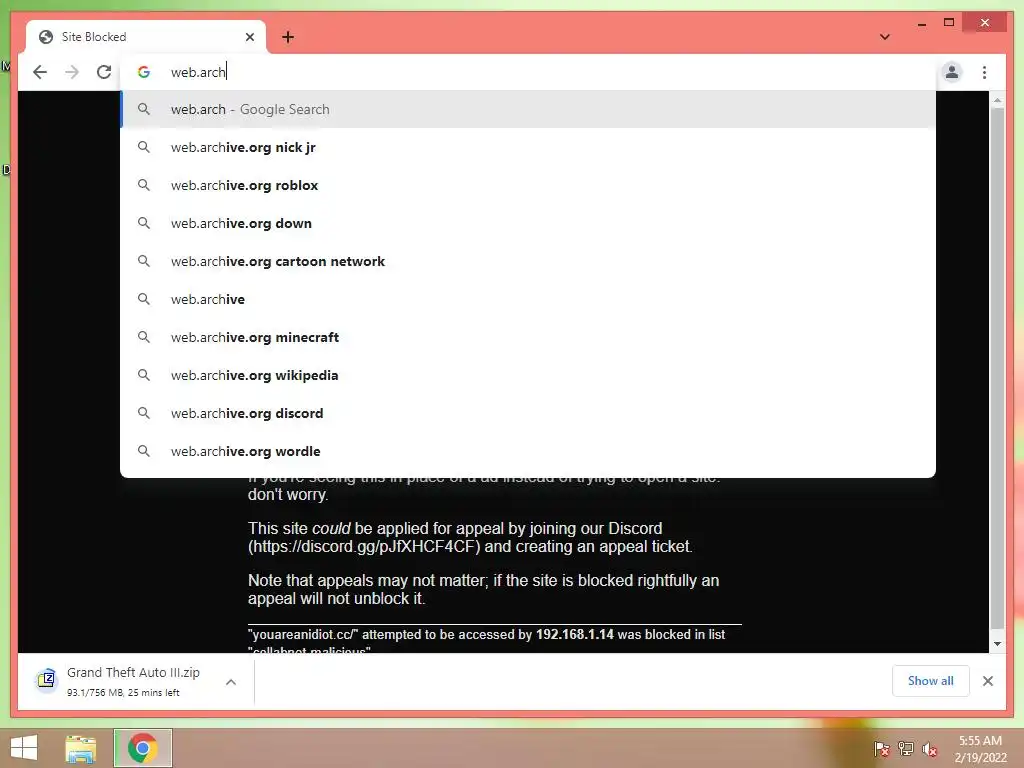Image resolution: width=1024 pixels, height=768 pixels.
Task: Open the Action Center flag icon
Action: [x=882, y=748]
